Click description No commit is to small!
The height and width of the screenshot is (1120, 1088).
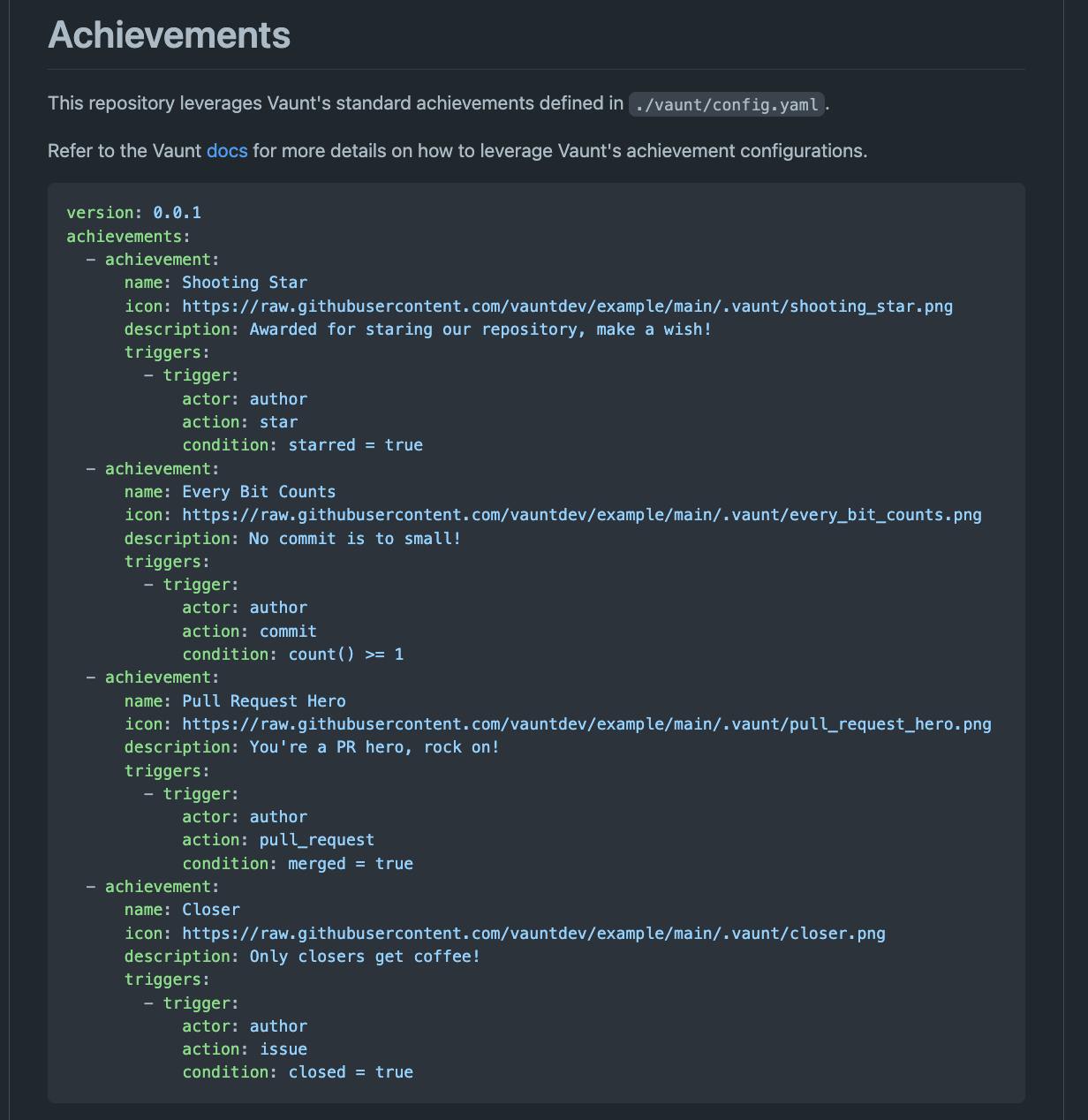point(293,539)
